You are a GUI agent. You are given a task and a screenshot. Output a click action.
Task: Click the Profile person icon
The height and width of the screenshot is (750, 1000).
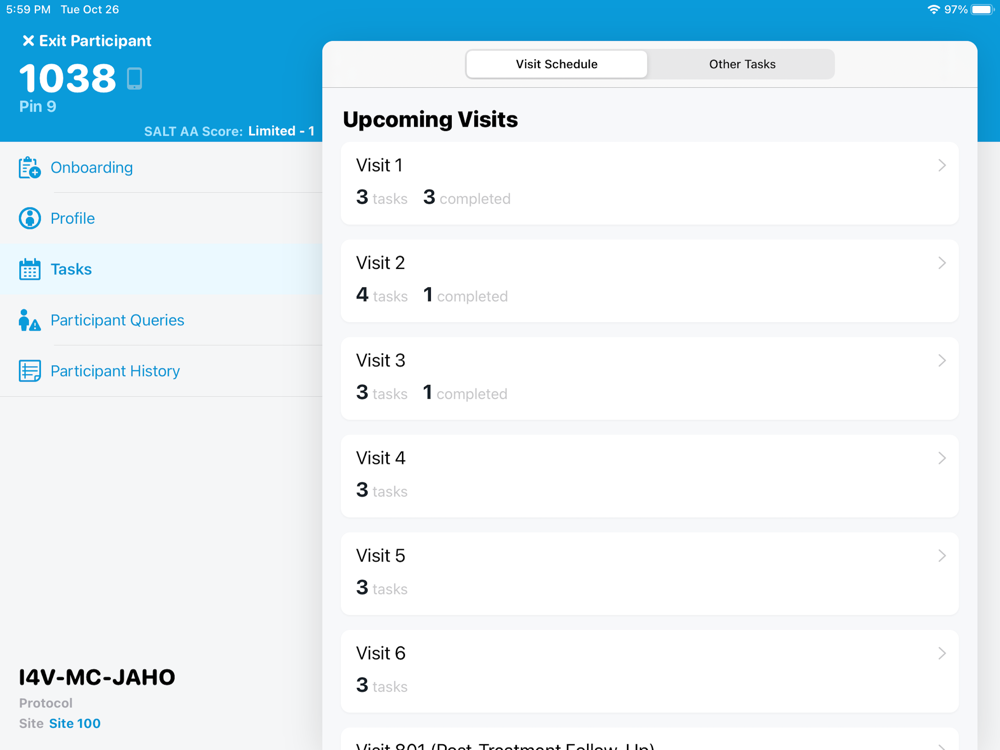pyautogui.click(x=29, y=218)
